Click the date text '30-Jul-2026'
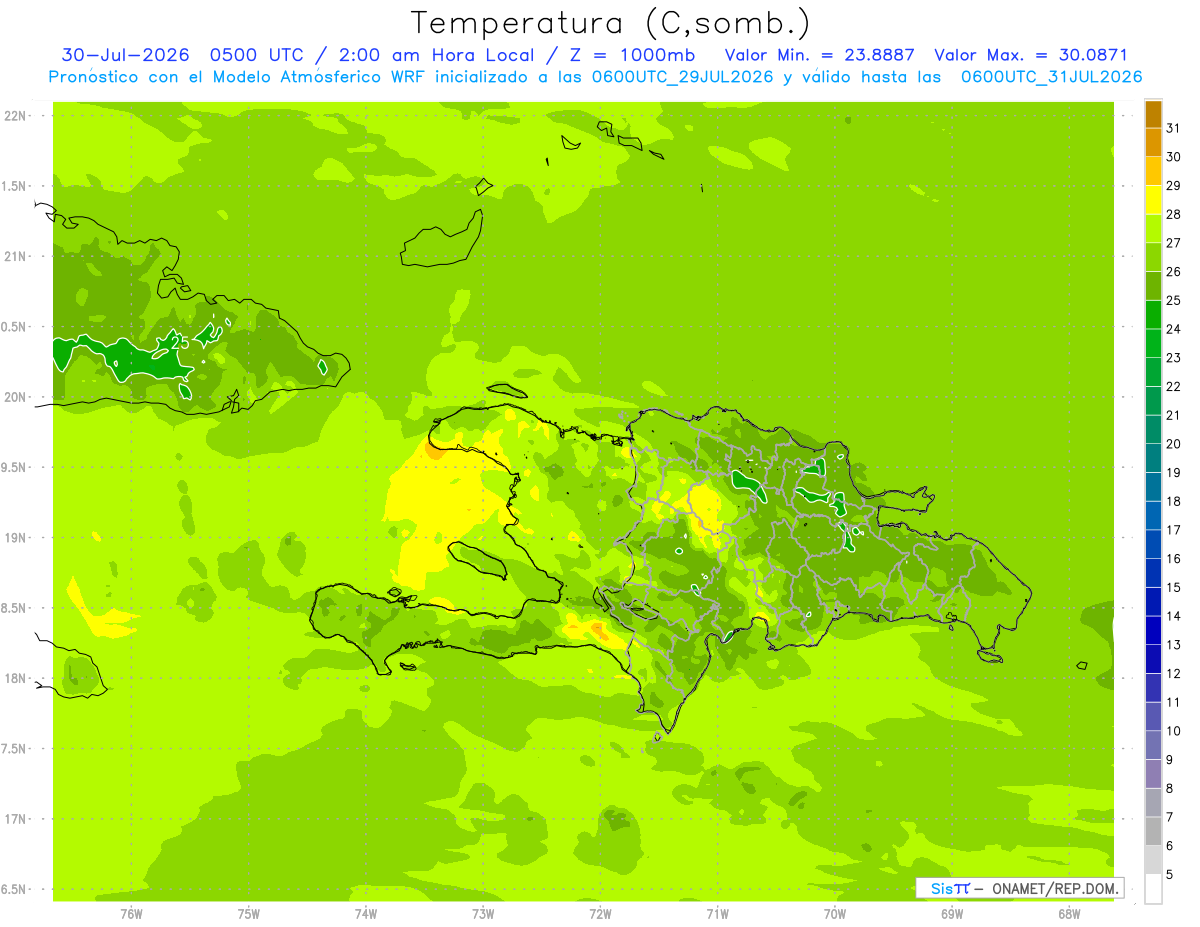1200x927 pixels. (126, 55)
